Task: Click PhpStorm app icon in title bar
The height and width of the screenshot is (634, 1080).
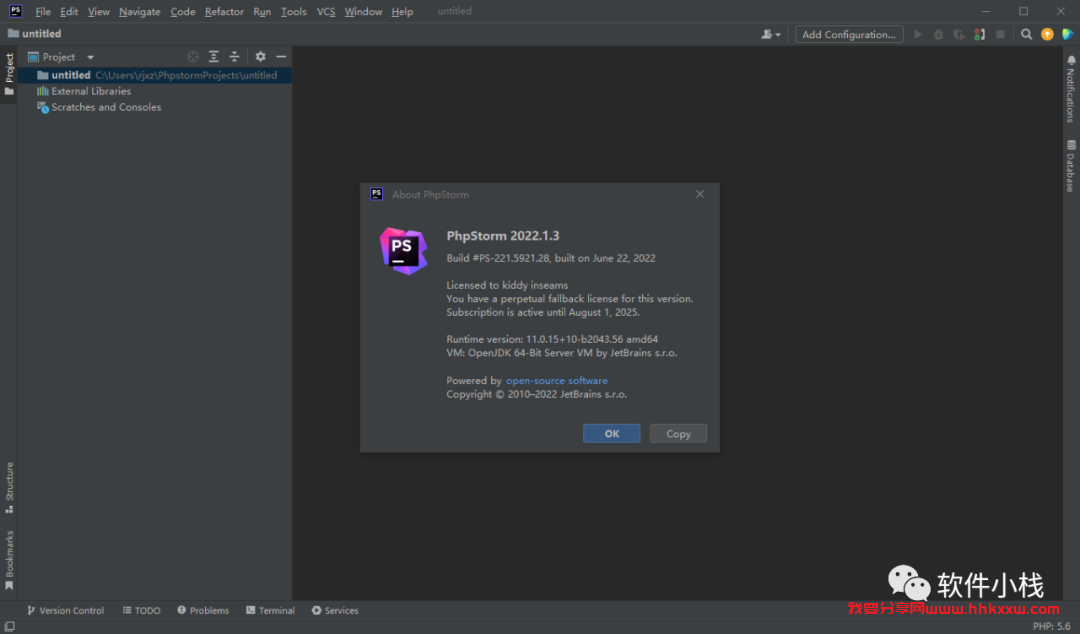Action: (15, 11)
